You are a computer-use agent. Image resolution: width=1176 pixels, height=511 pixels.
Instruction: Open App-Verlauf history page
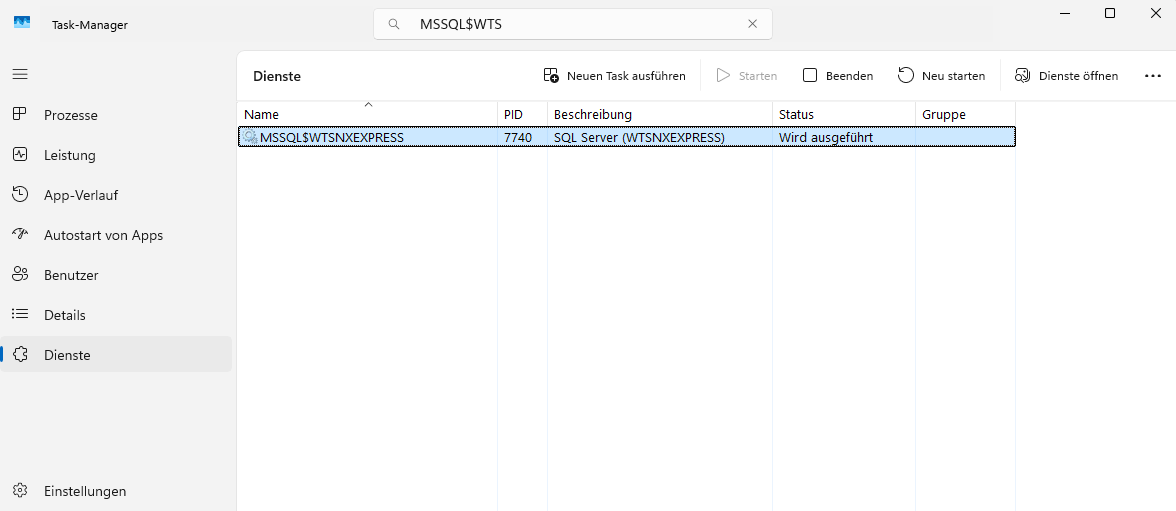point(80,195)
